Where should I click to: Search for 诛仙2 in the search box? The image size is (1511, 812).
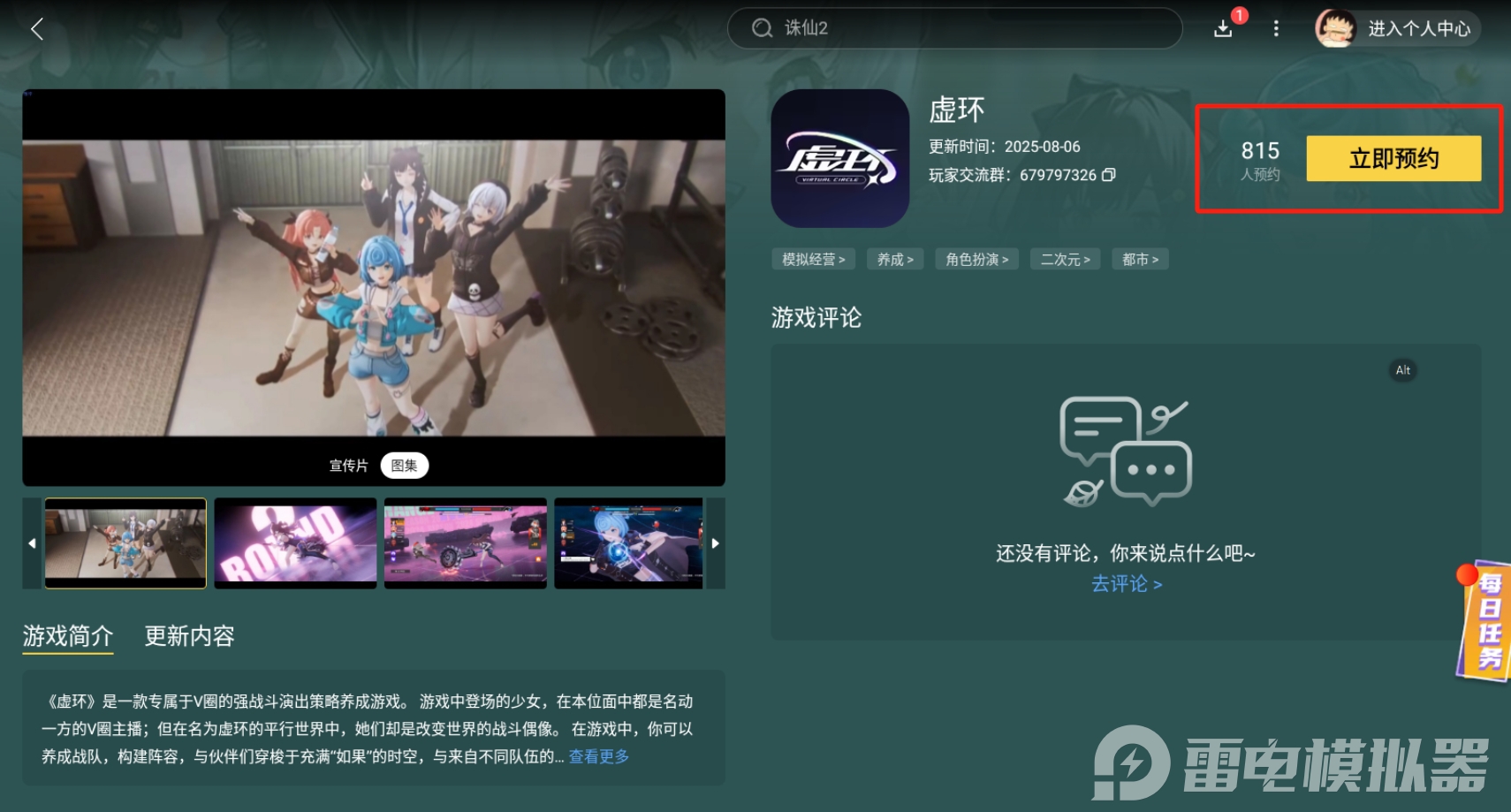pyautogui.click(x=954, y=28)
